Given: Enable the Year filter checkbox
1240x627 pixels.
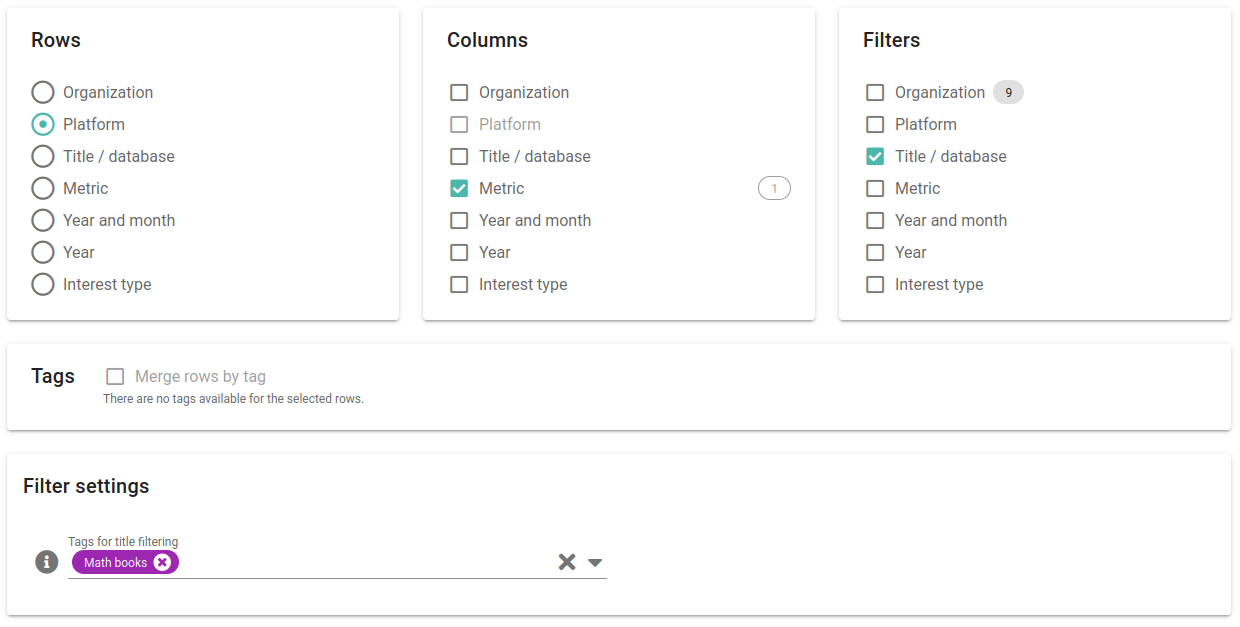Looking at the screenshot, I should point(875,252).
